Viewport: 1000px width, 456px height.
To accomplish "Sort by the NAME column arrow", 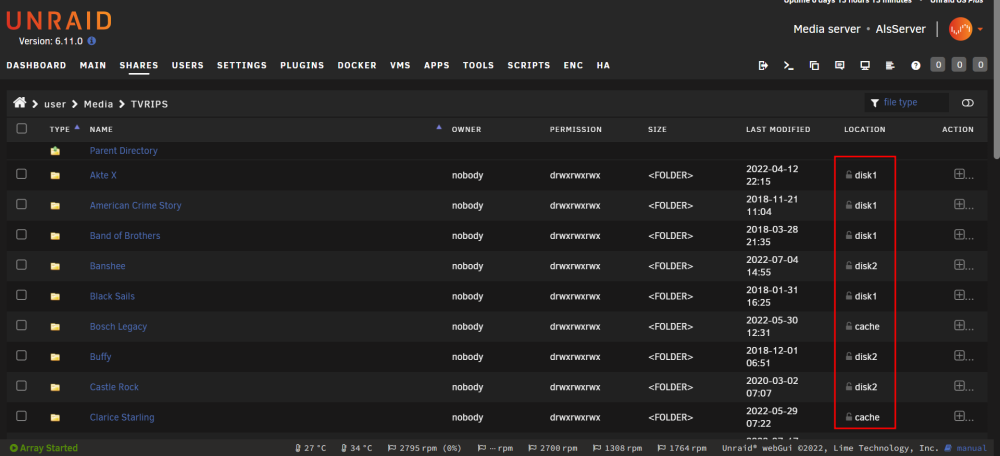I will coord(439,127).
